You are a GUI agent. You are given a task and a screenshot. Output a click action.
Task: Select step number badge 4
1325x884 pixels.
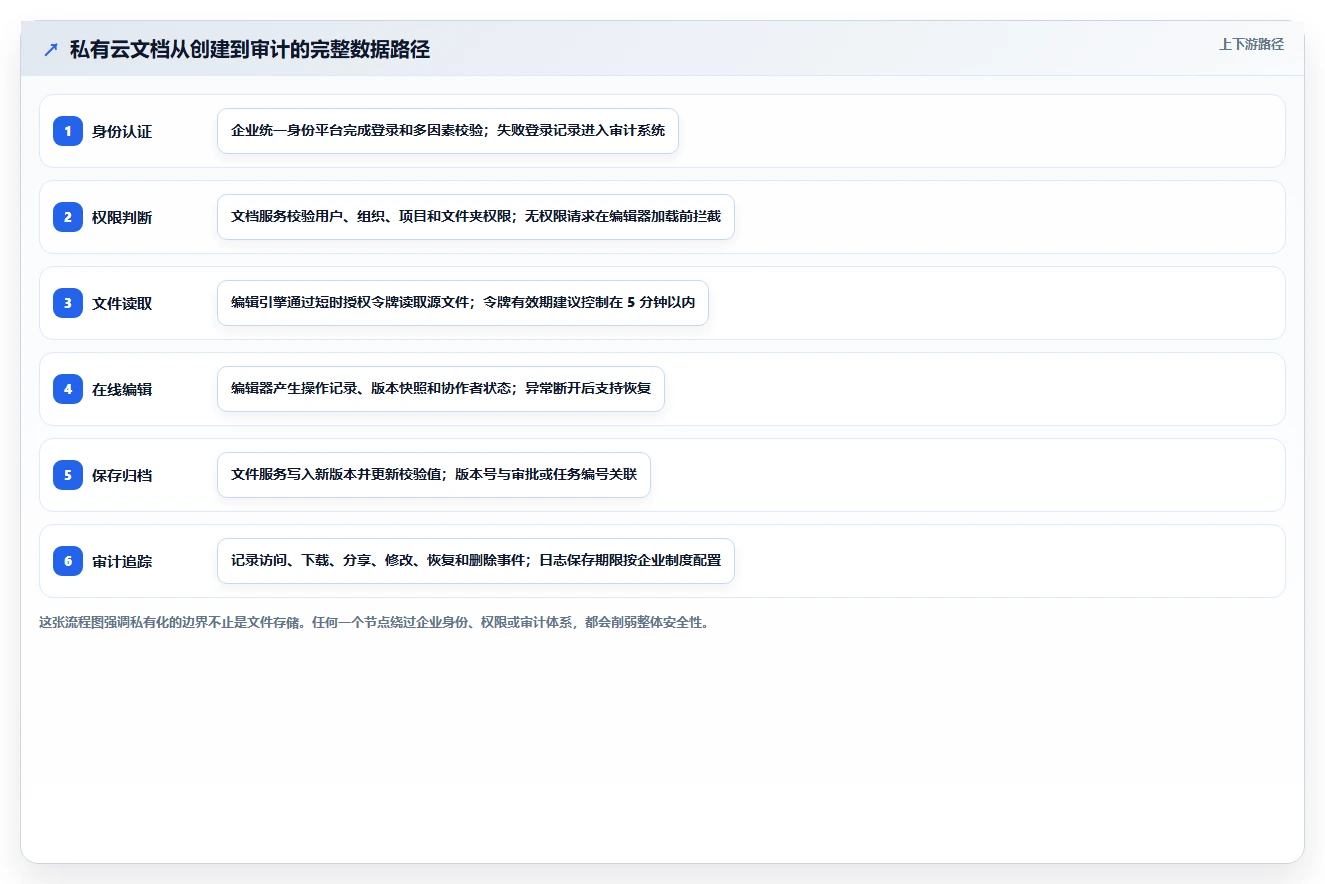(68, 389)
